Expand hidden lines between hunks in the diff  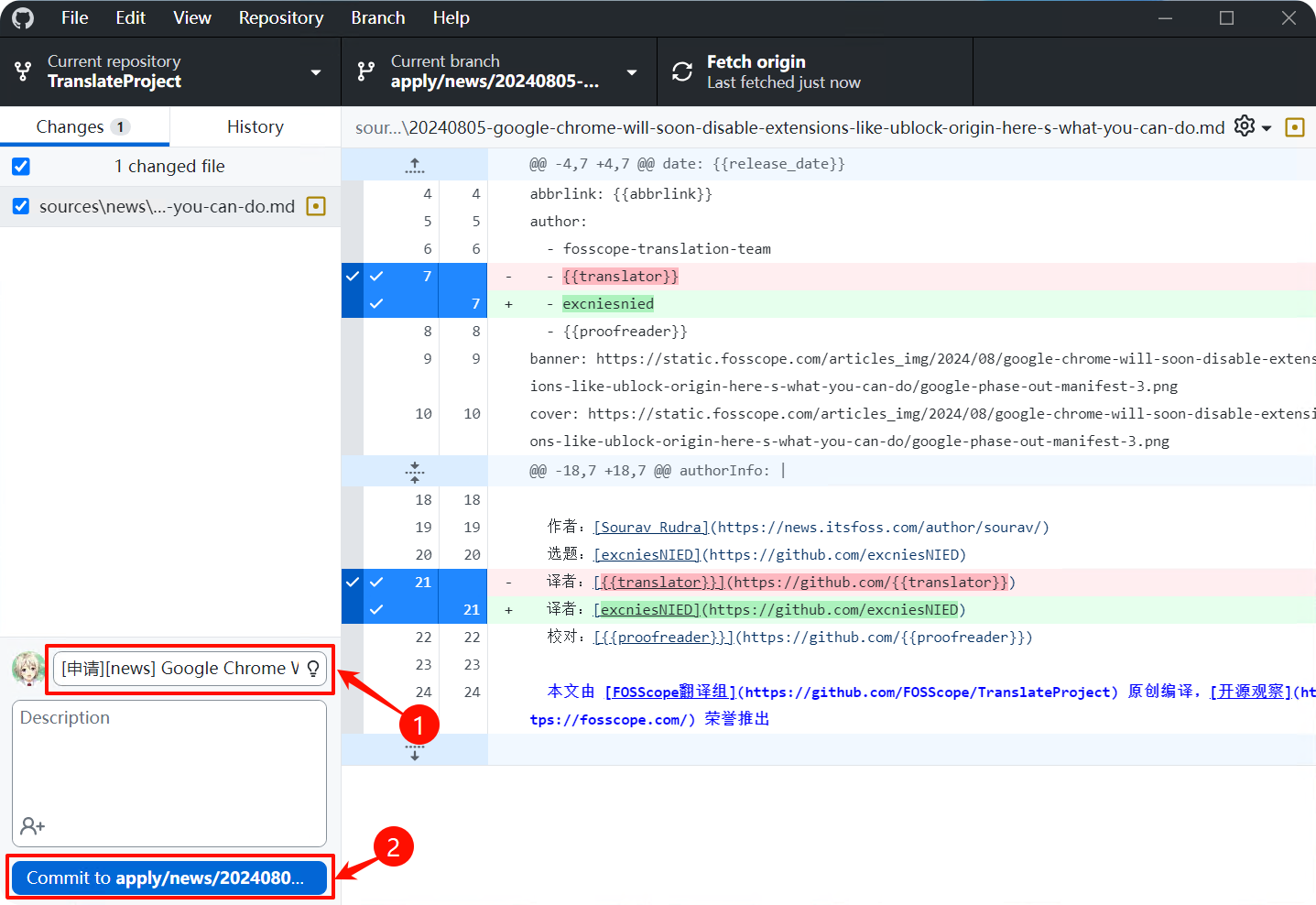coord(415,472)
